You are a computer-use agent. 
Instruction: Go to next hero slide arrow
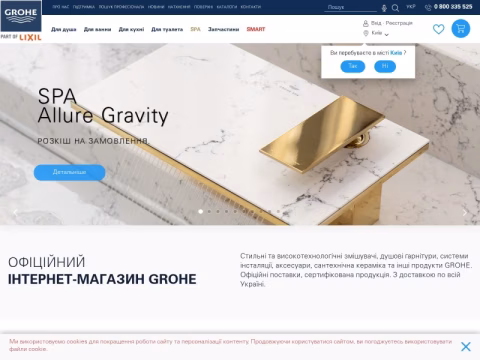(465, 212)
